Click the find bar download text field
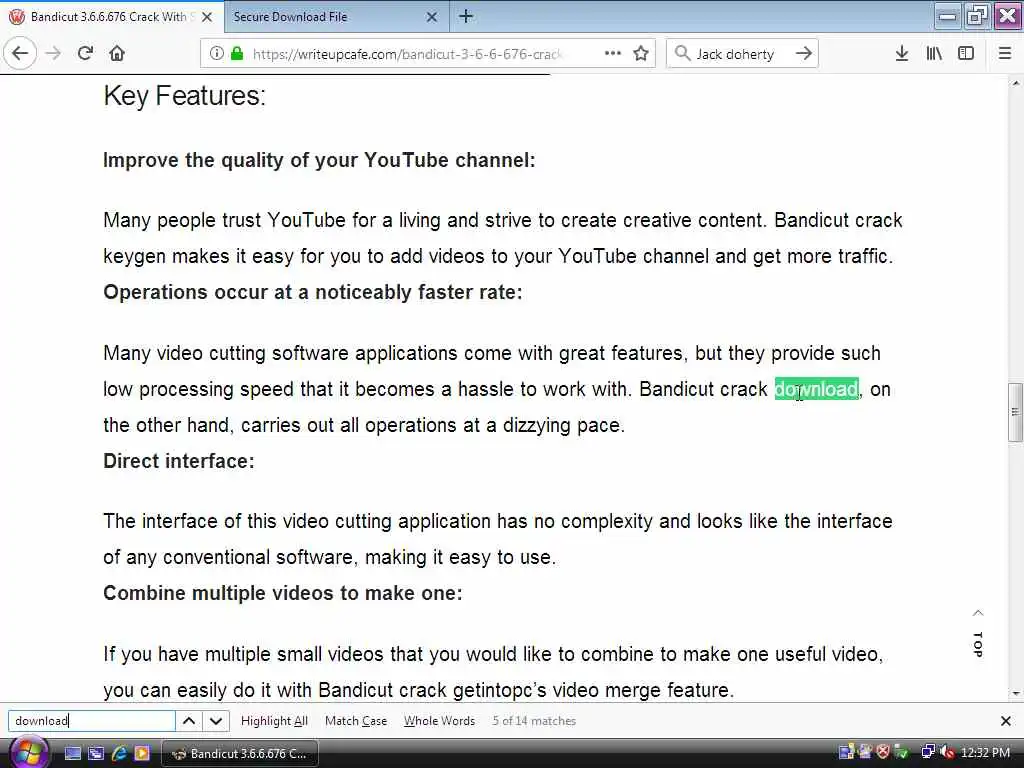 [91, 721]
